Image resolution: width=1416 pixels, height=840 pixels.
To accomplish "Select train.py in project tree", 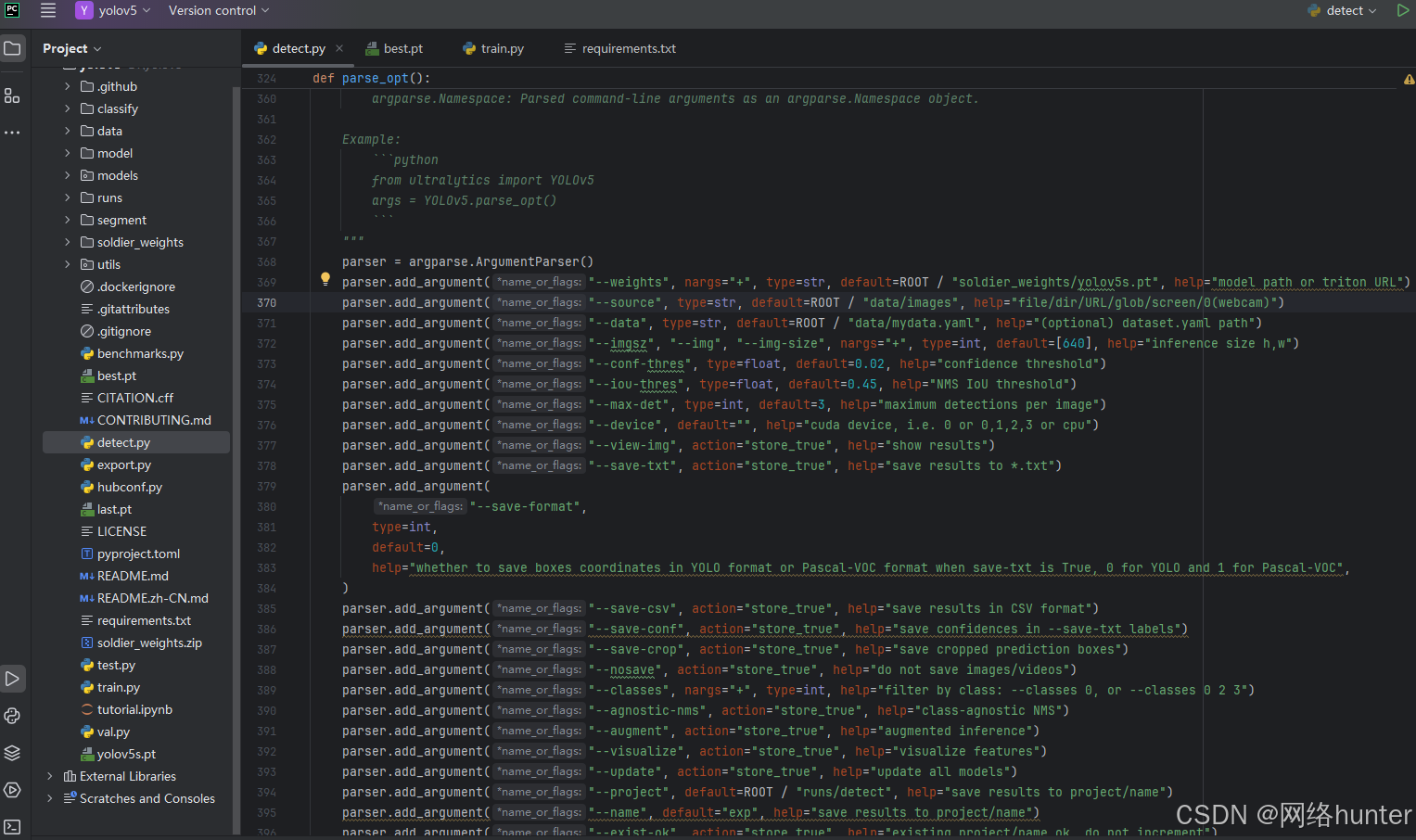I will 109,687.
